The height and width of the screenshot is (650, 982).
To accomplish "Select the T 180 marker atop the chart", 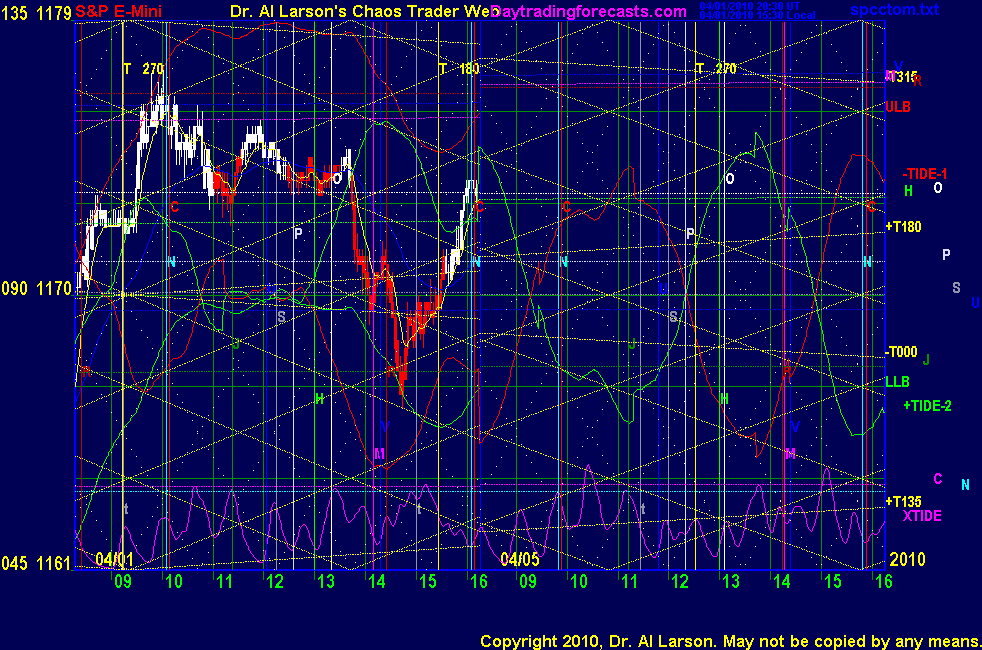I will point(460,69).
